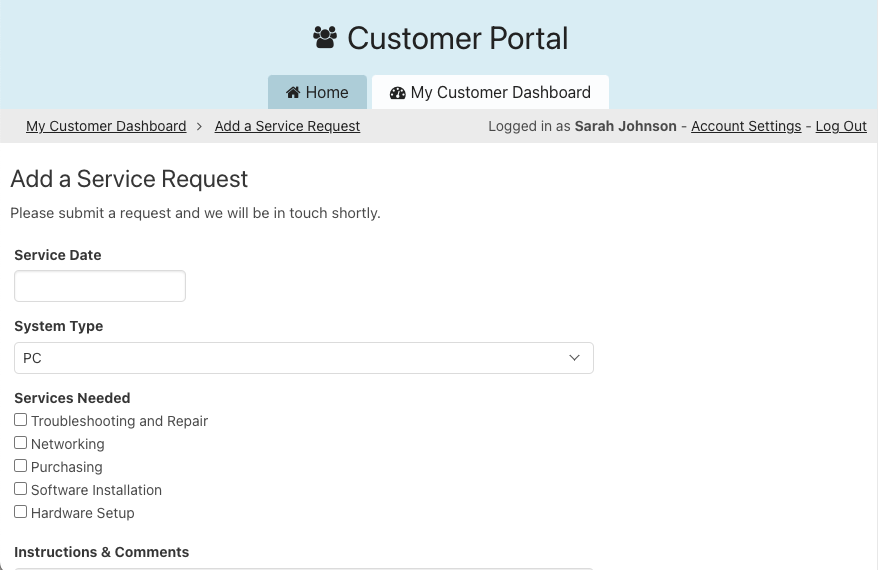Click the Add a Service Request breadcrumb
878x570 pixels.
287,126
